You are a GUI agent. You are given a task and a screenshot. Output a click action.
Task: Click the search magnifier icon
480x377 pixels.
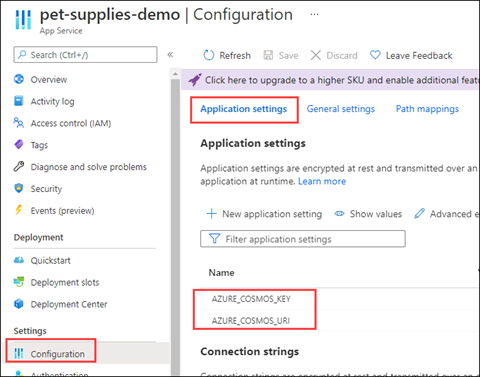click(x=22, y=54)
